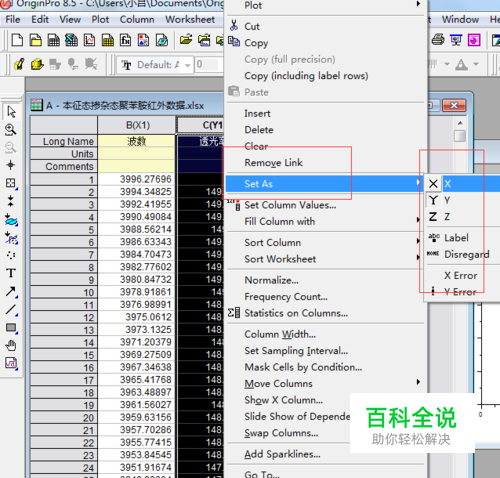Choose Normalize from context menu
This screenshot has width=500, height=478.
point(271,280)
